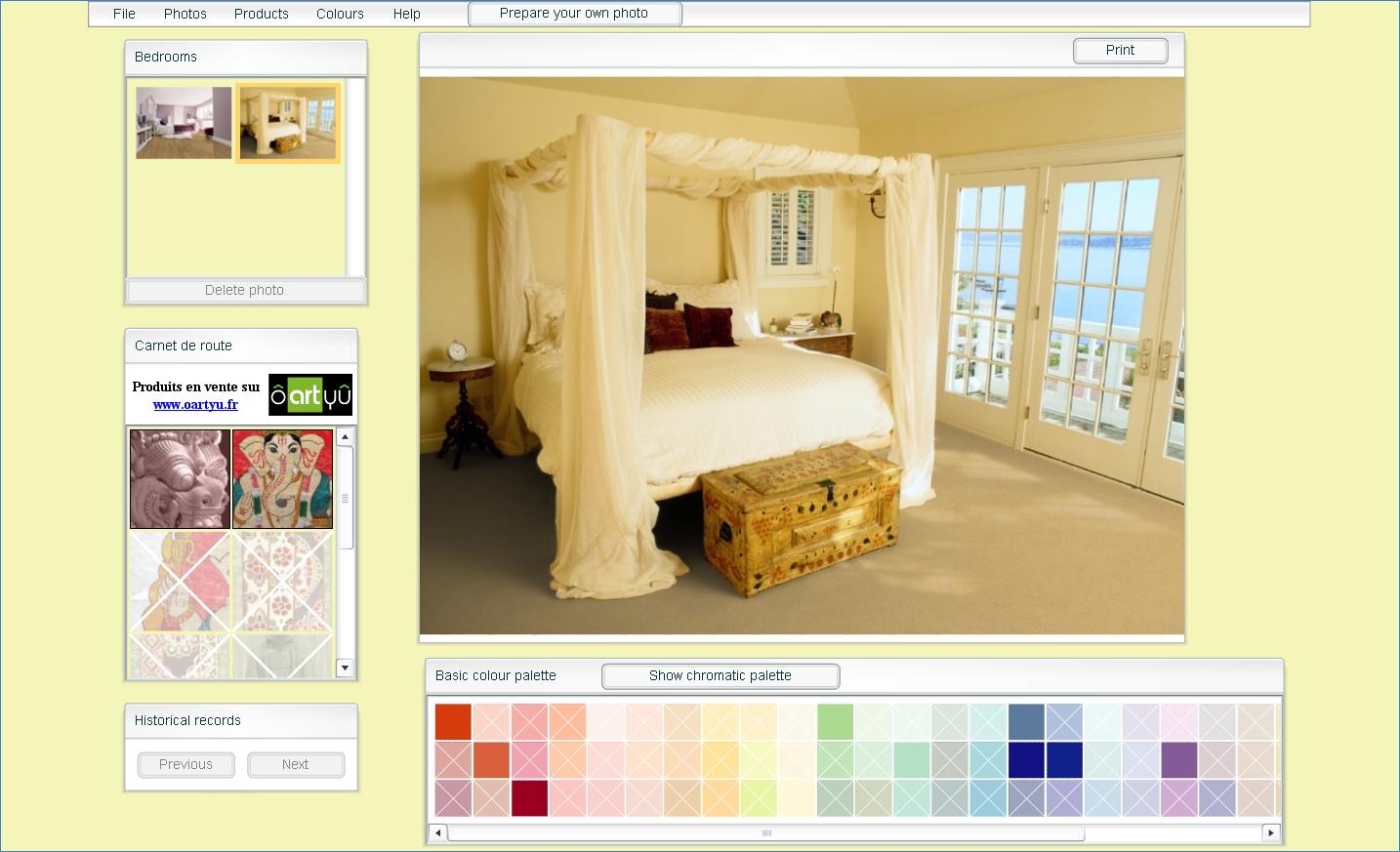The image size is (1400, 852).
Task: Click the palette horizontal scrollbar handle
Action: coord(766,832)
